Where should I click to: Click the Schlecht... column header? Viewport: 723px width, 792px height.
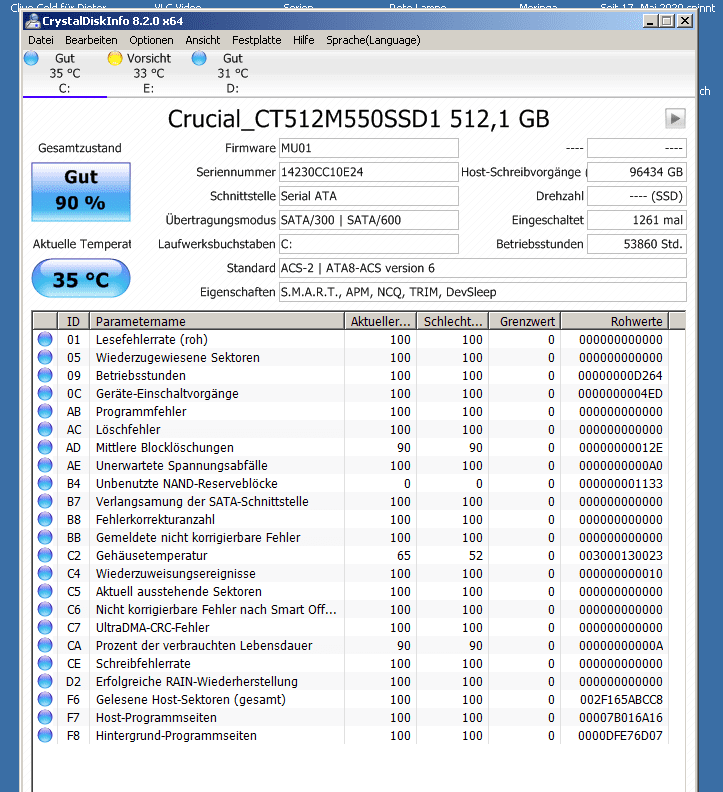tap(453, 321)
